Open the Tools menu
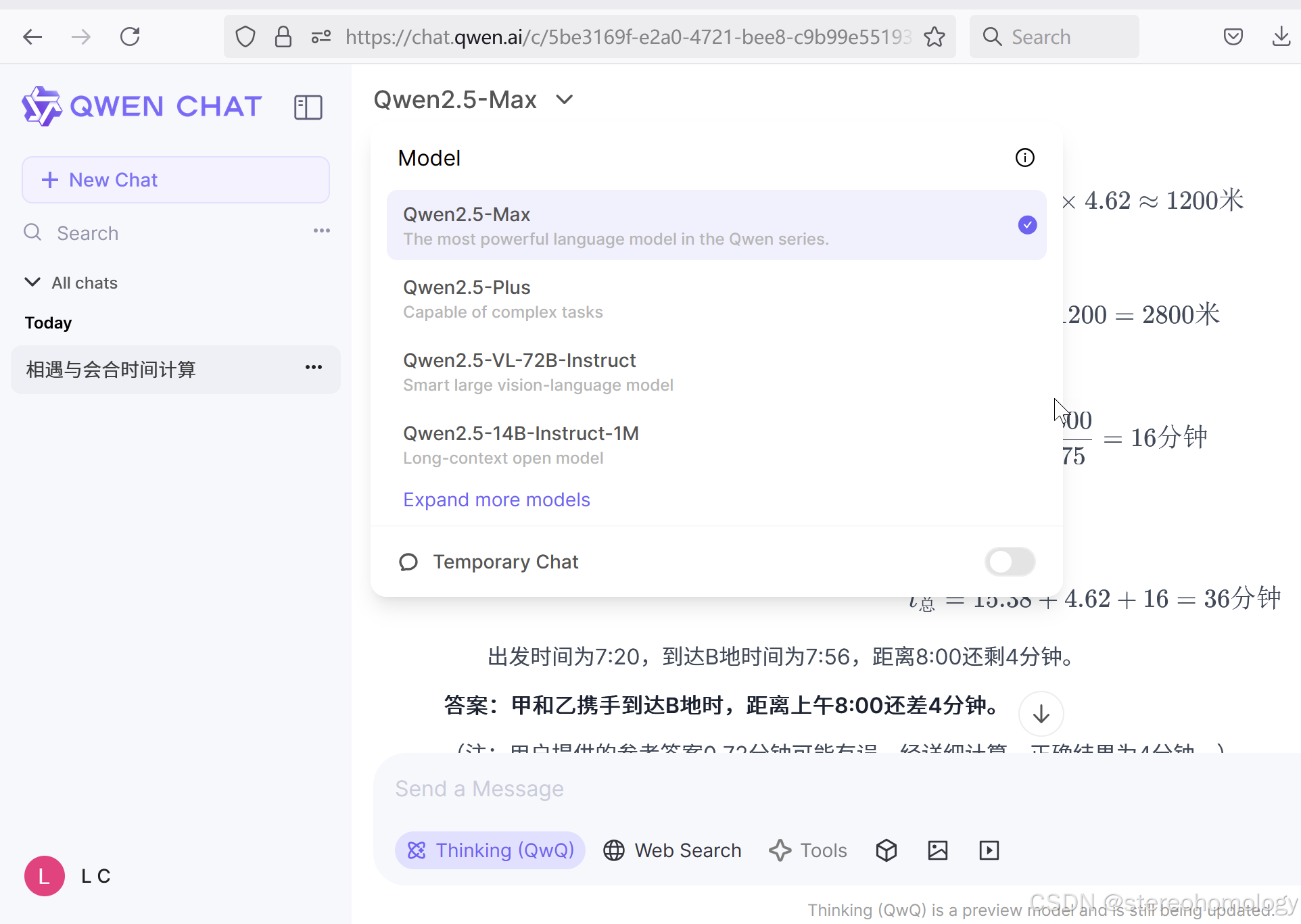 808,850
